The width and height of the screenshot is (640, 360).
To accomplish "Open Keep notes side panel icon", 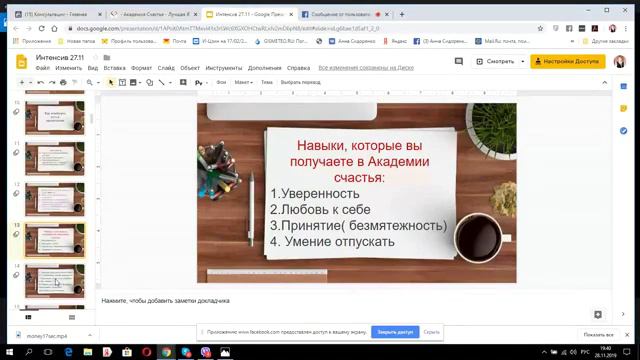I will click(x=623, y=109).
